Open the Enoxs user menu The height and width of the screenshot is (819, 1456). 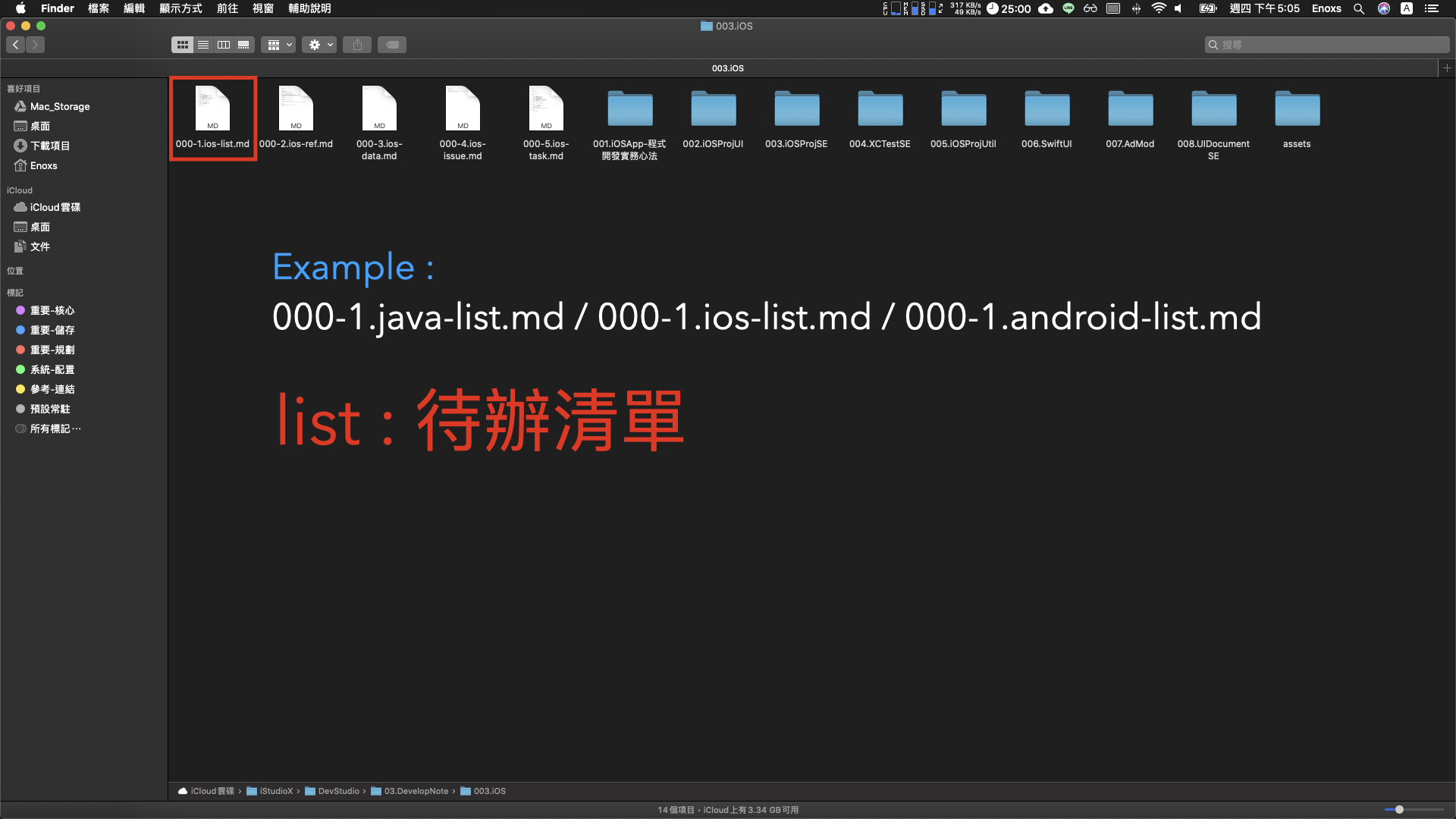click(x=1326, y=8)
